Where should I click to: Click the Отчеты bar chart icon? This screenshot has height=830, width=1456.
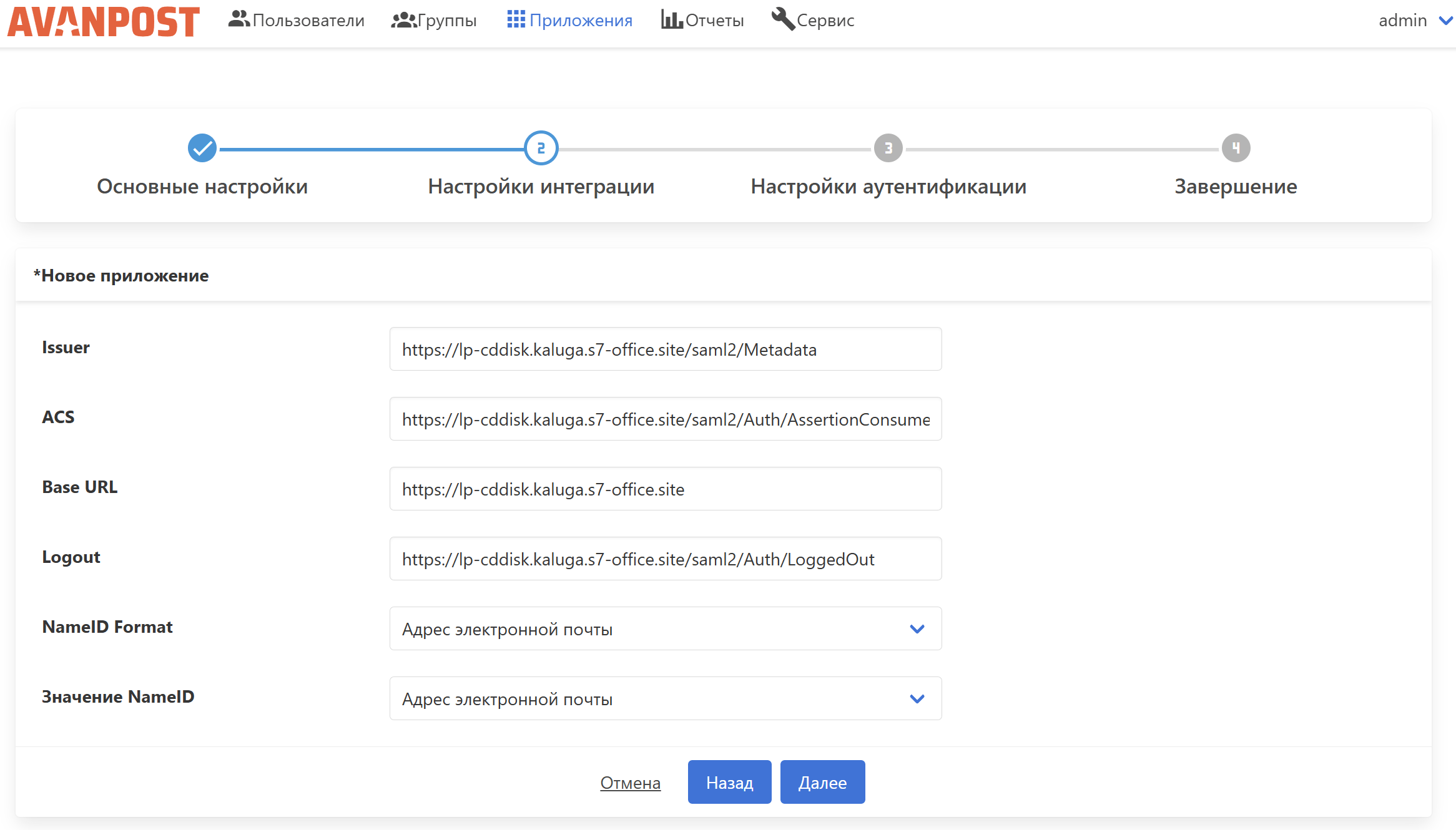672,19
